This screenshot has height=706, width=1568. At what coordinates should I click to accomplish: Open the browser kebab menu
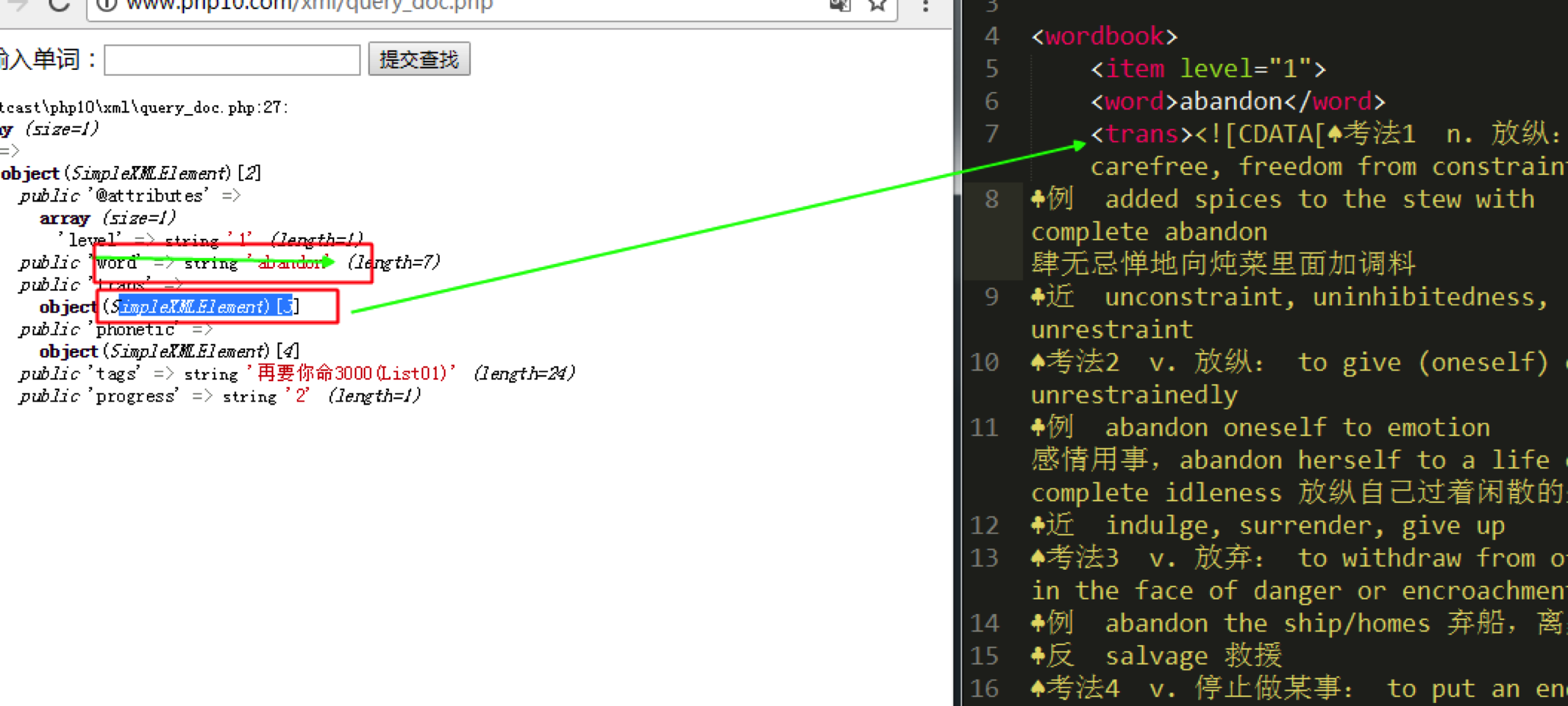926,6
